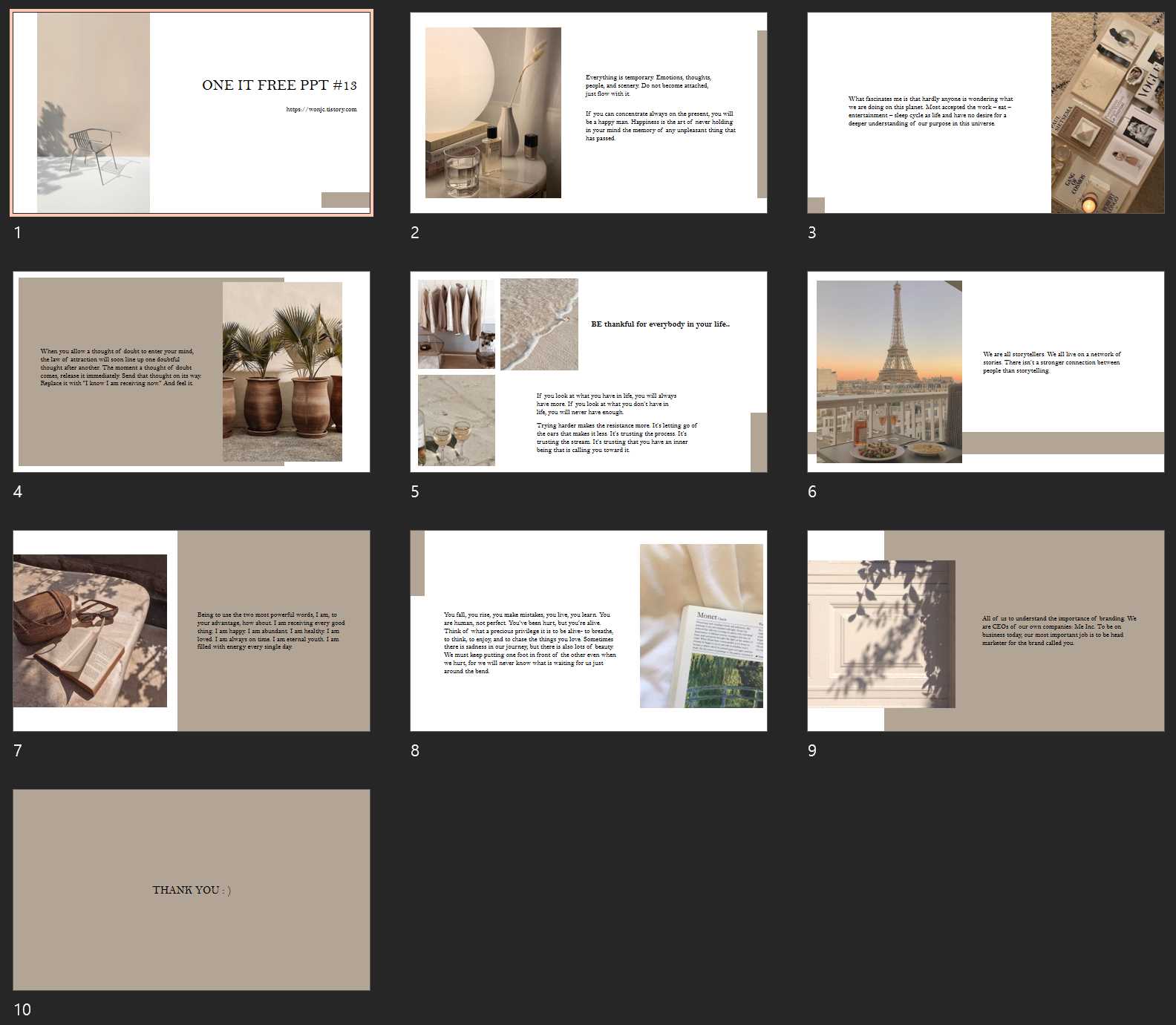Image resolution: width=1176 pixels, height=1025 pixels.
Task: Click the 'ONE IT FREE PPT #13' title text
Action: 279,85
